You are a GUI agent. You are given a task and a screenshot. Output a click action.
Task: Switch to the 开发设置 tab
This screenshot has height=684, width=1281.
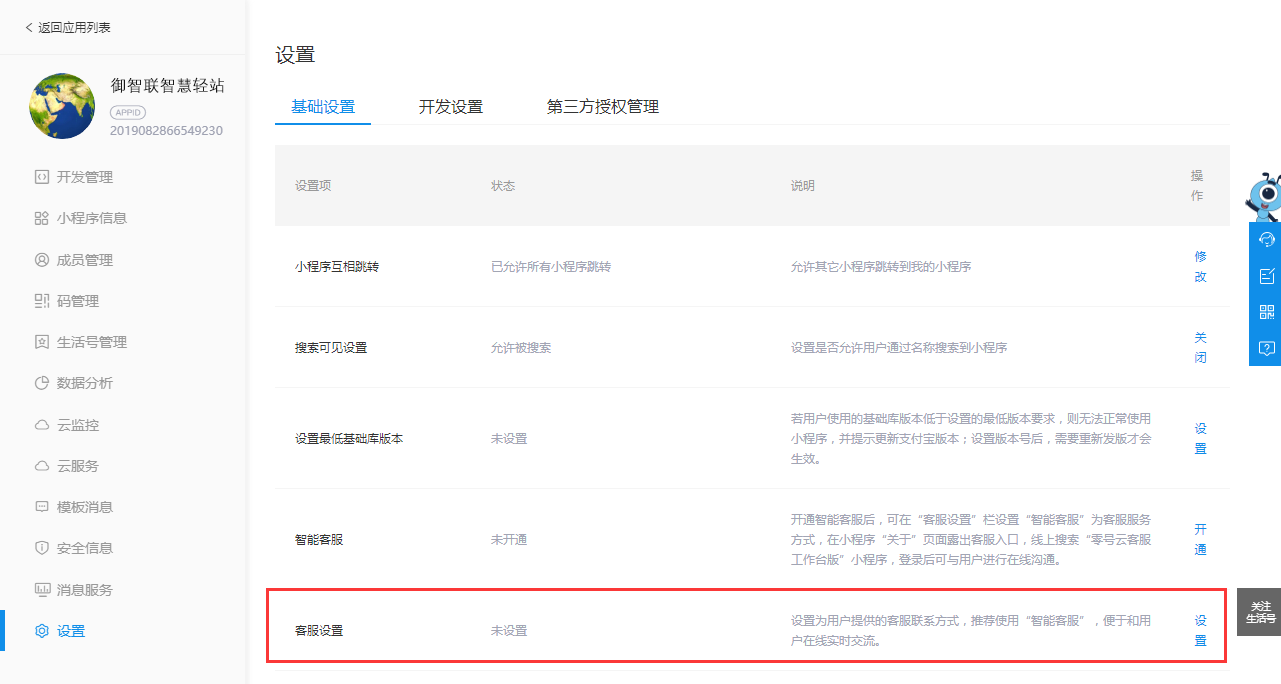point(451,106)
